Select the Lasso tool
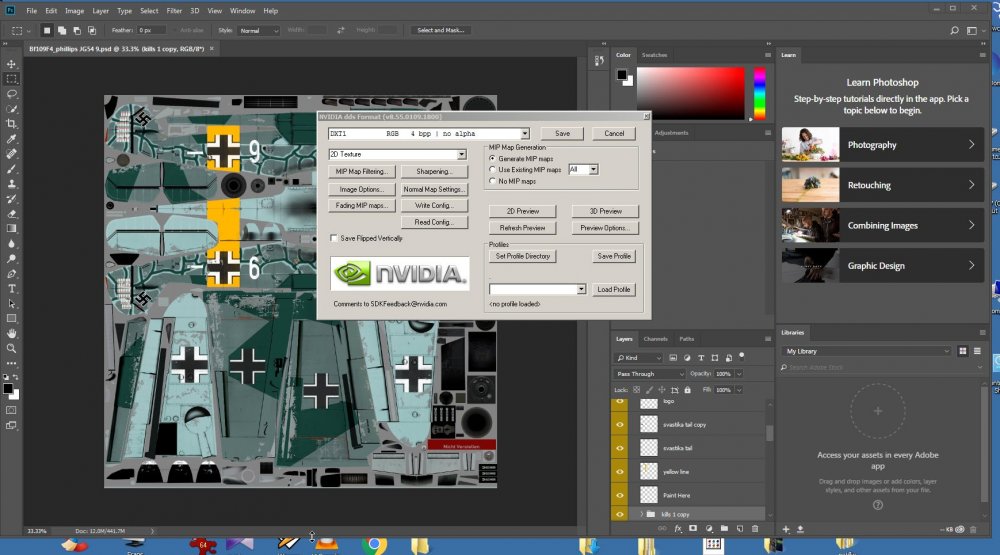This screenshot has width=1000, height=555. coord(12,94)
